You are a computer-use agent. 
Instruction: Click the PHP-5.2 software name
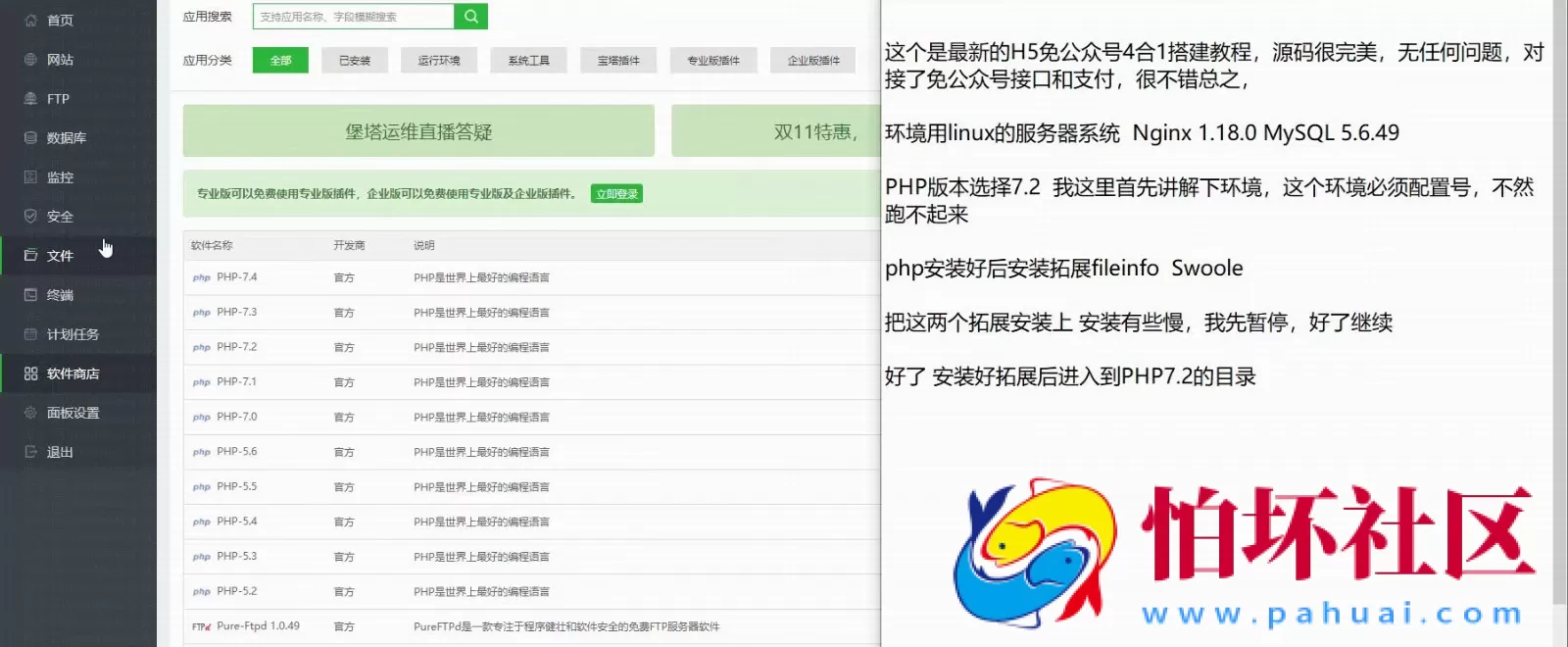pos(237,591)
